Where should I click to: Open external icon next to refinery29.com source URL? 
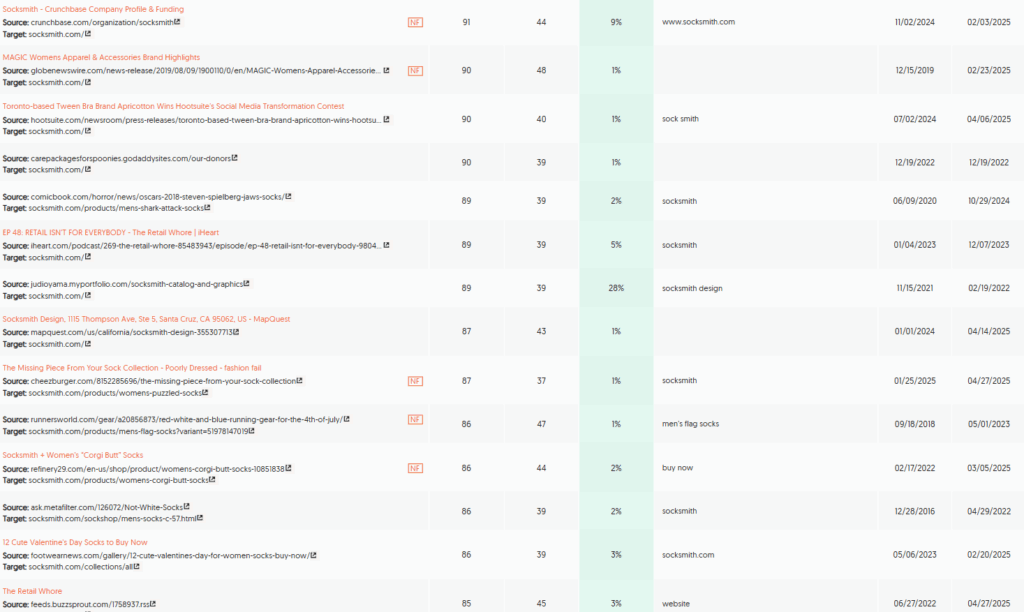(x=288, y=468)
